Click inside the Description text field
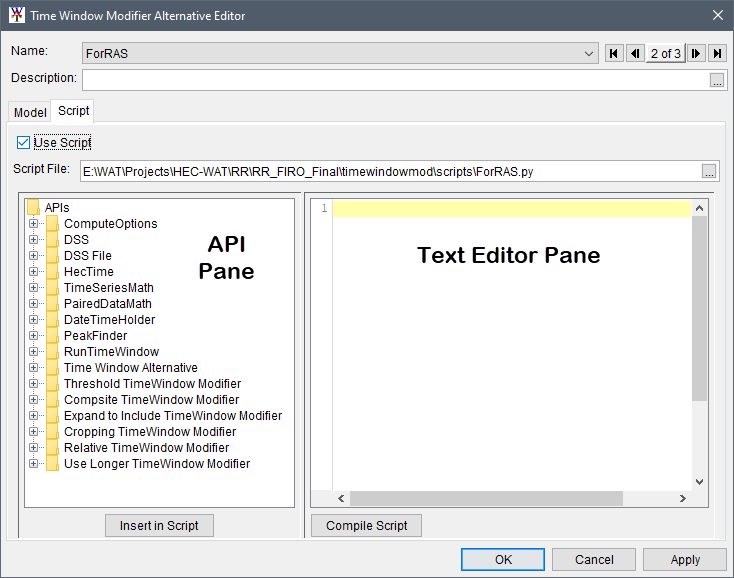 pos(395,80)
